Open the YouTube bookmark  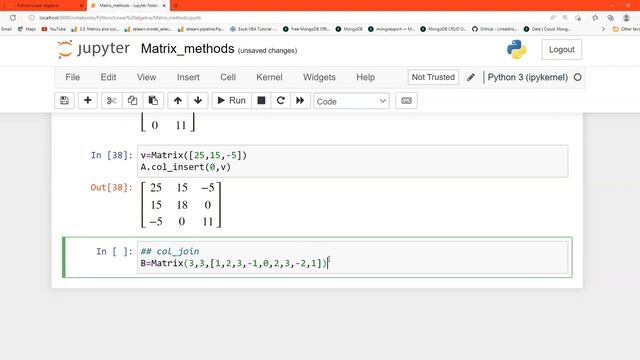(53, 29)
